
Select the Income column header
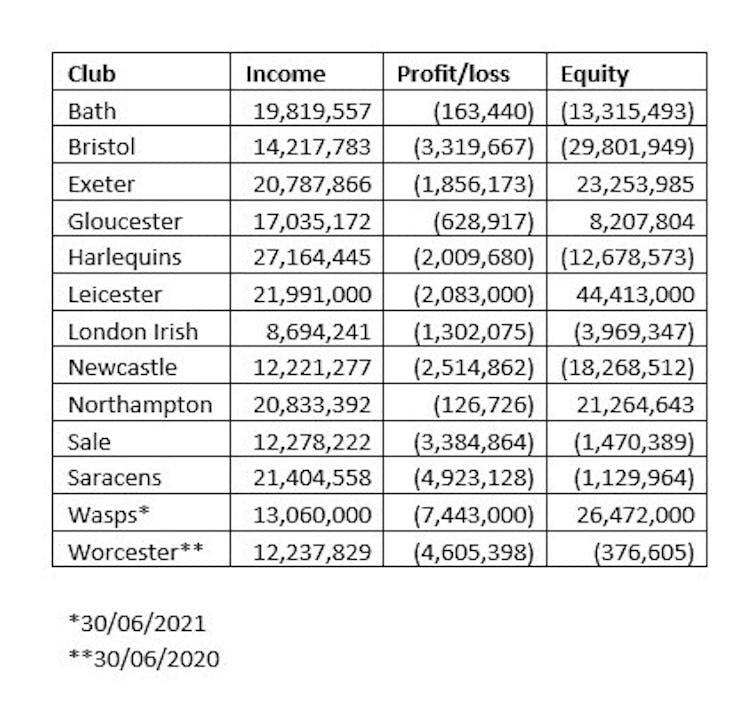pyautogui.click(x=285, y=74)
